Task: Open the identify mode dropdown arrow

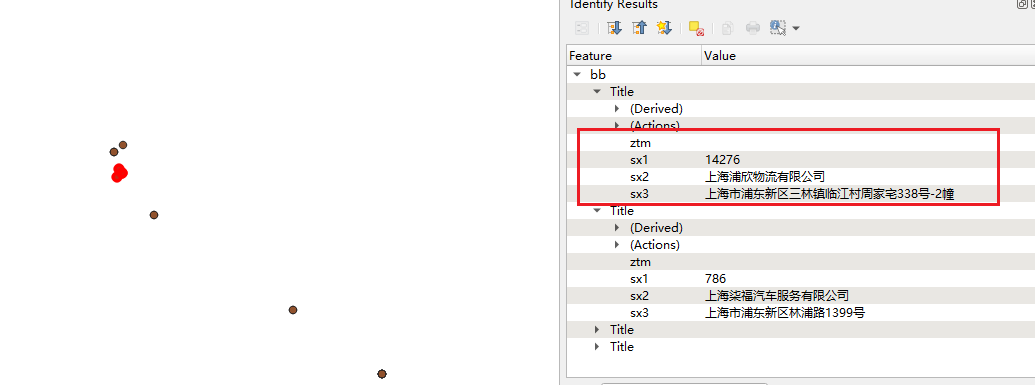Action: click(x=796, y=28)
